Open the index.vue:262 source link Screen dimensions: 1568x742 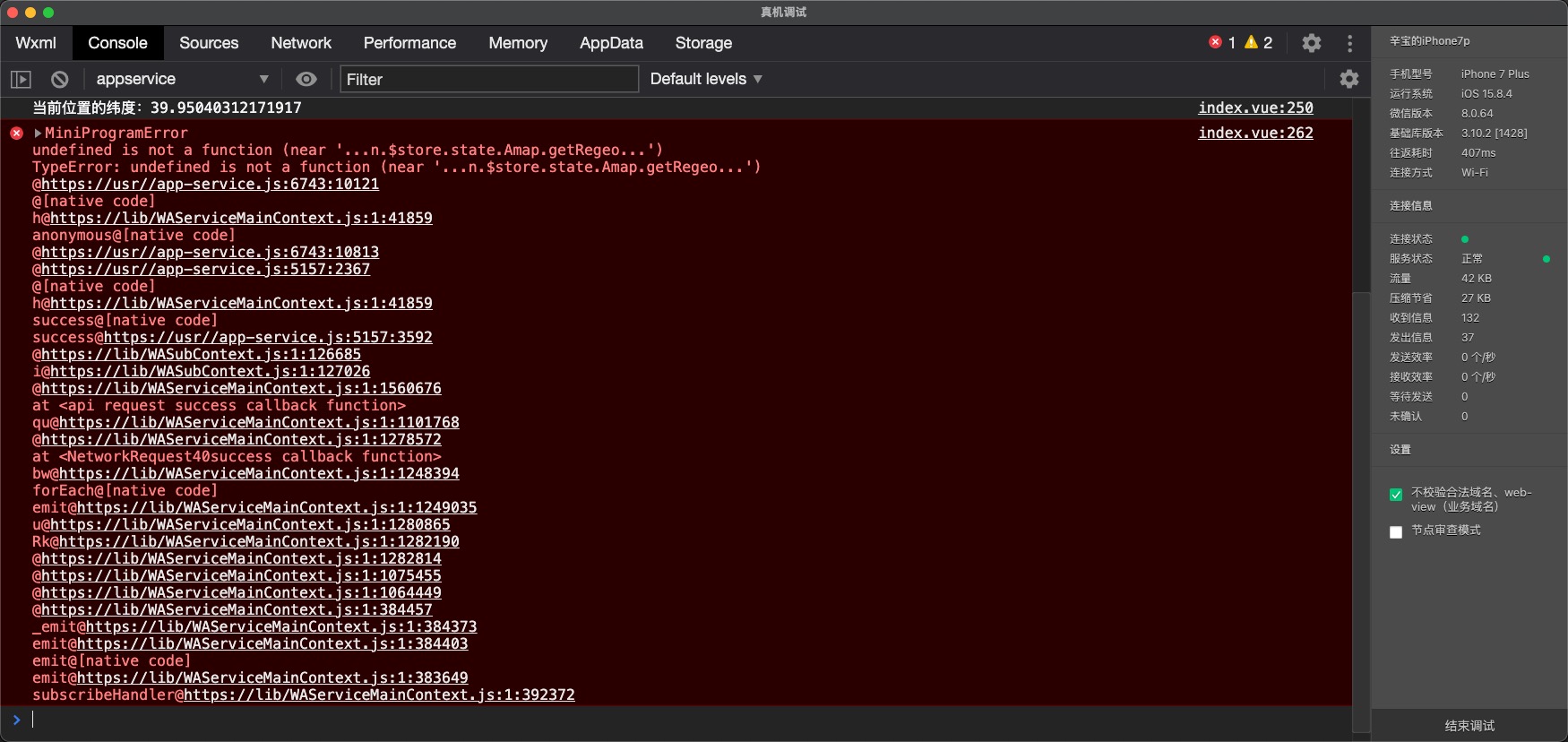(x=1255, y=134)
